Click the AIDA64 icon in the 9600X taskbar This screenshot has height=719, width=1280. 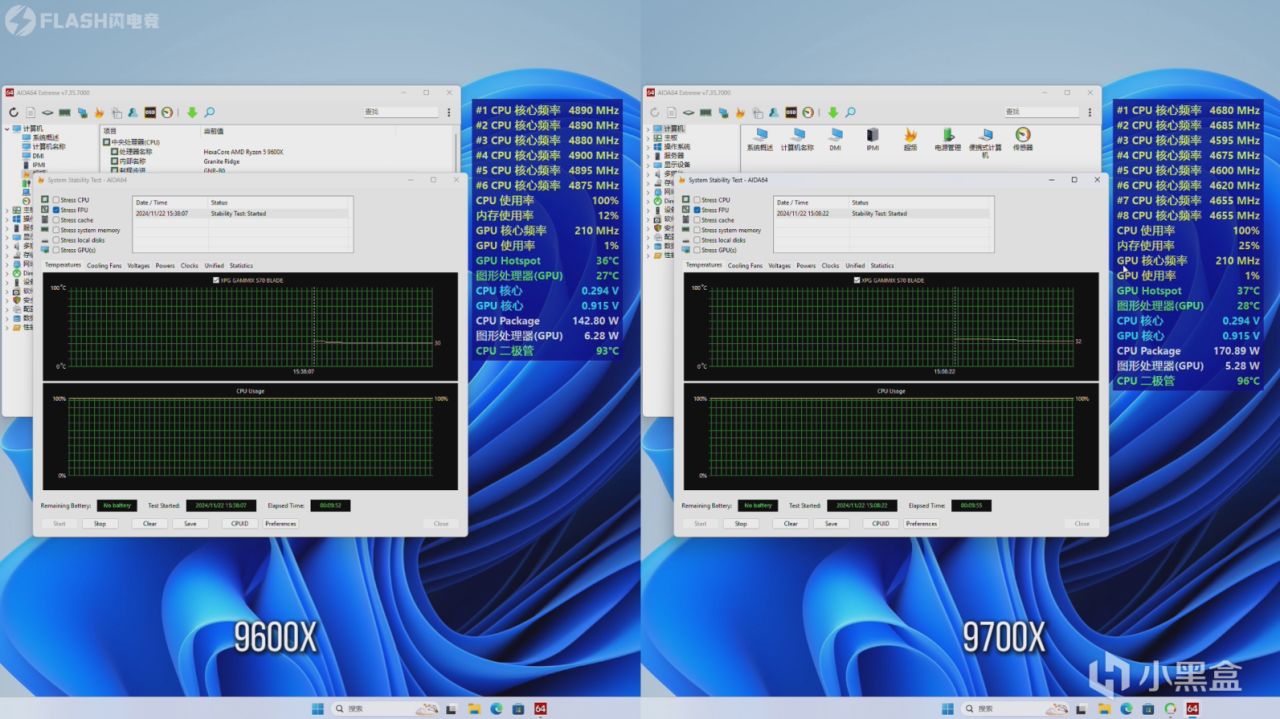pyautogui.click(x=540, y=708)
